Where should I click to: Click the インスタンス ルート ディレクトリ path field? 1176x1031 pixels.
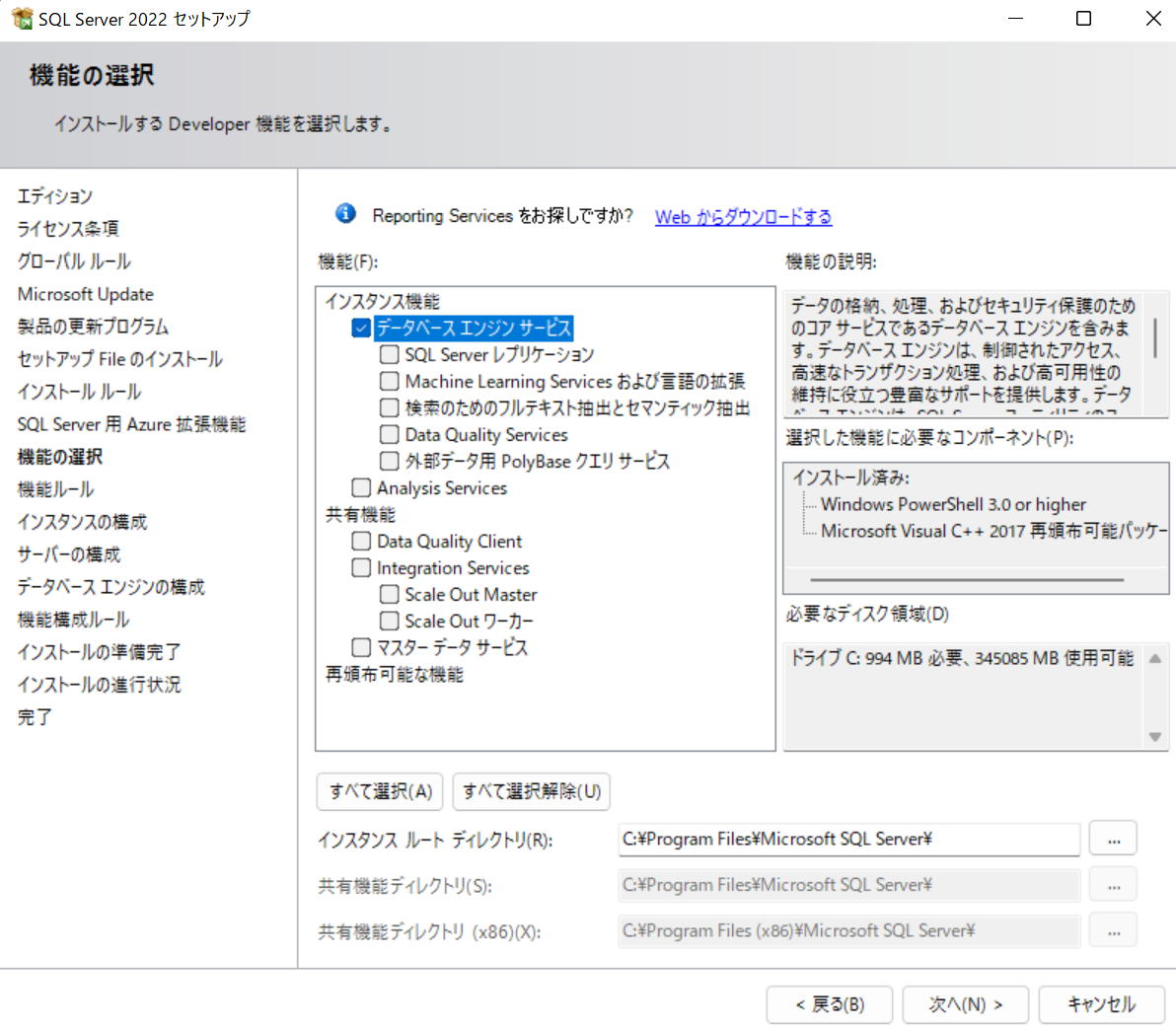click(849, 839)
